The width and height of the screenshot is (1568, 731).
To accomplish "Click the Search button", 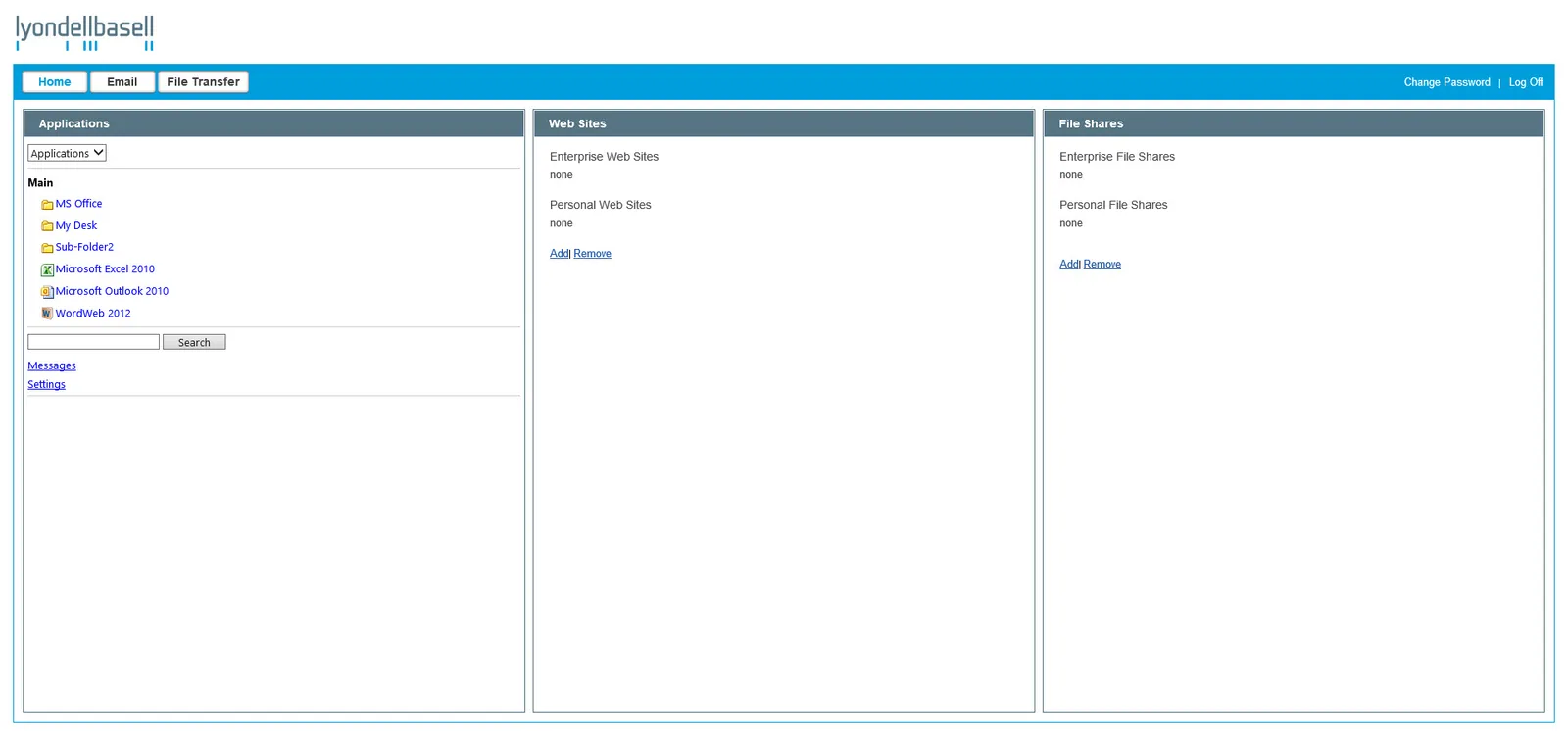I will pyautogui.click(x=194, y=342).
